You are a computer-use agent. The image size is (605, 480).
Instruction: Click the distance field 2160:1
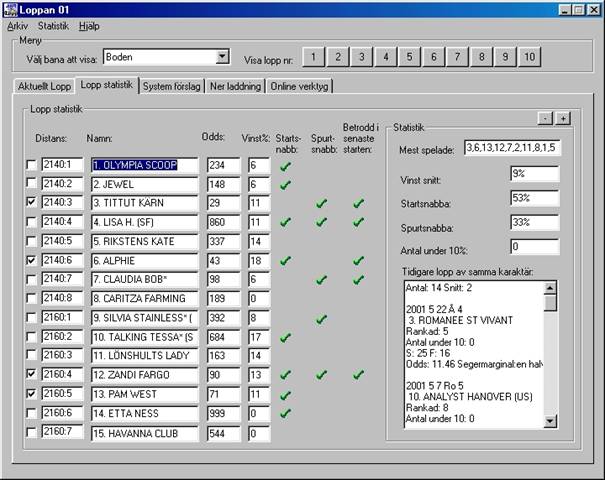(x=63, y=318)
